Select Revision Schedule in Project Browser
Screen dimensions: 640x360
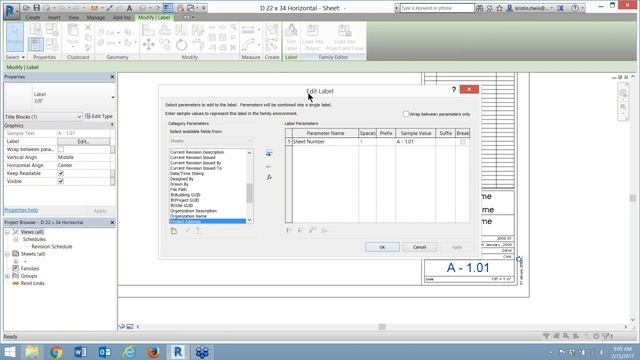pos(52,247)
